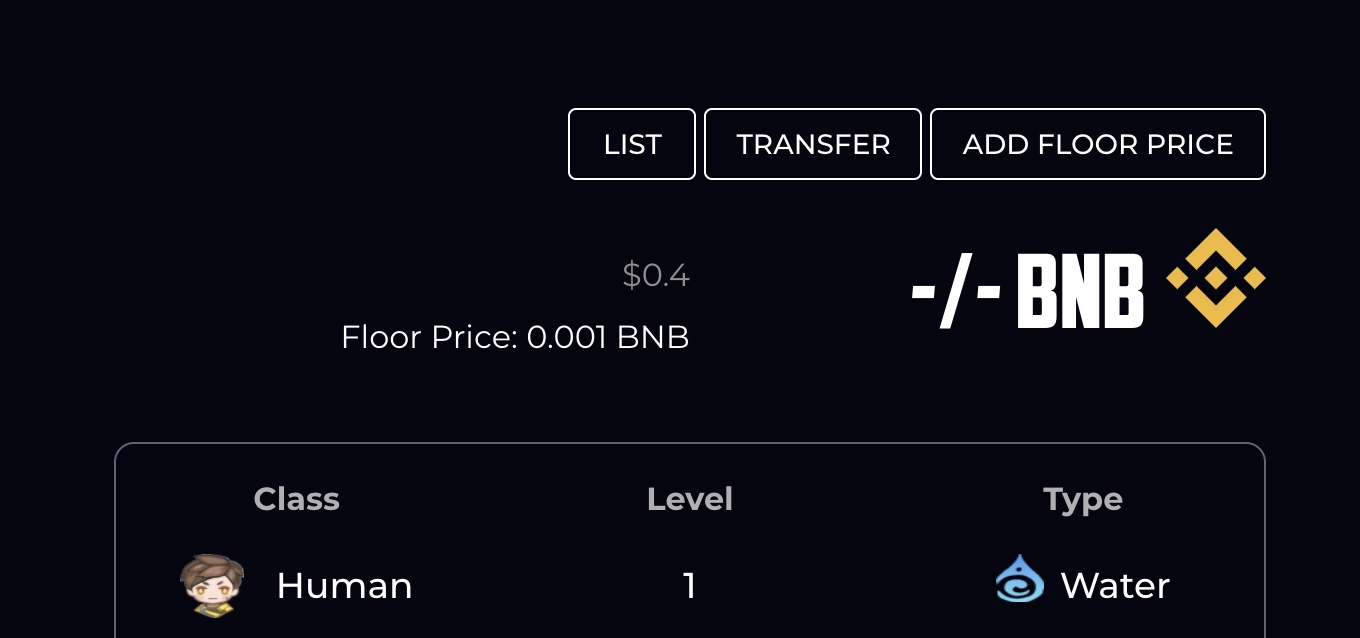The width and height of the screenshot is (1360, 638).
Task: Click the Human class name
Action: click(x=344, y=585)
